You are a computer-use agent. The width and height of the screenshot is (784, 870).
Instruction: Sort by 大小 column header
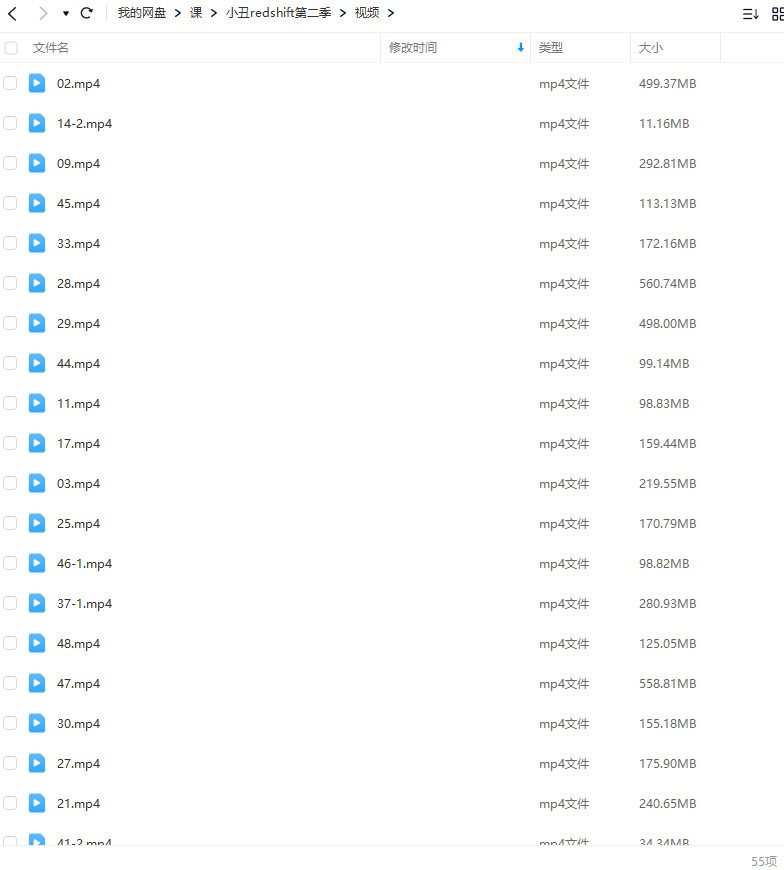click(651, 48)
